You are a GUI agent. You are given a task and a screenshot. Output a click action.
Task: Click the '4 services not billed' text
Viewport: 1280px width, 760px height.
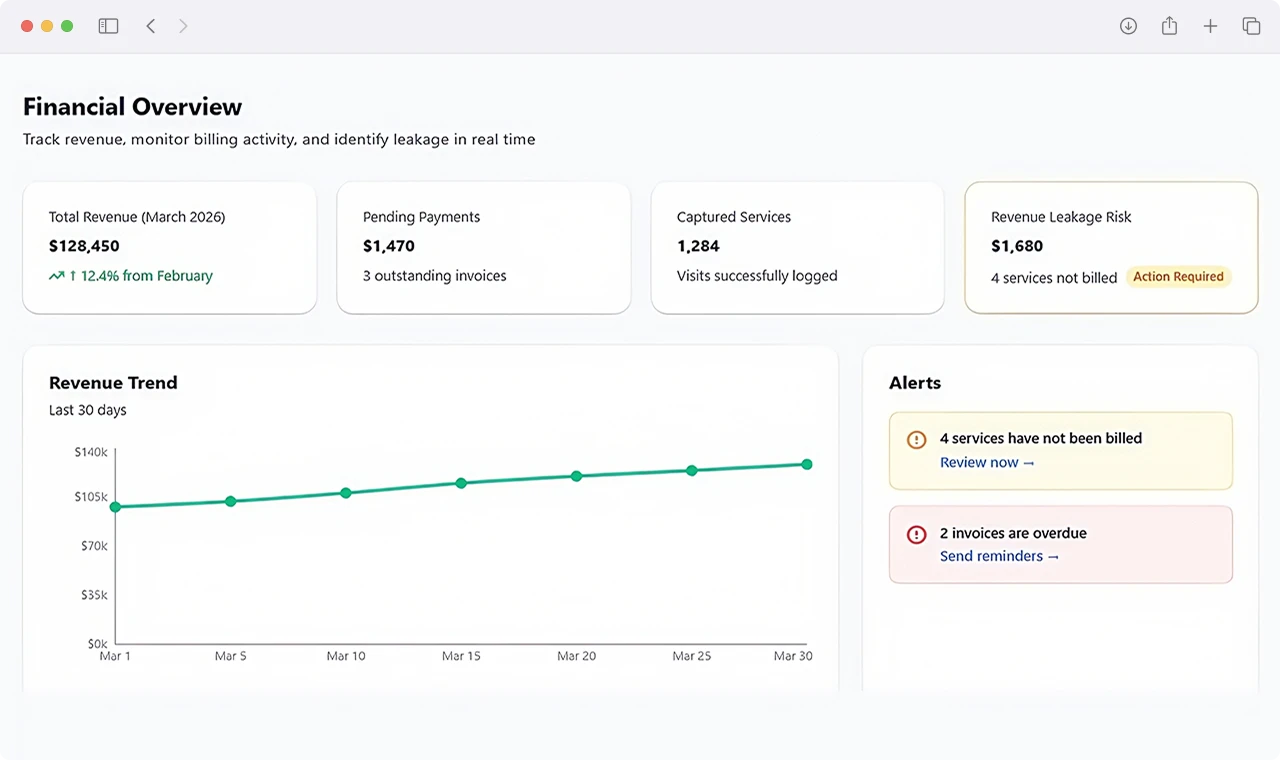click(x=1054, y=278)
